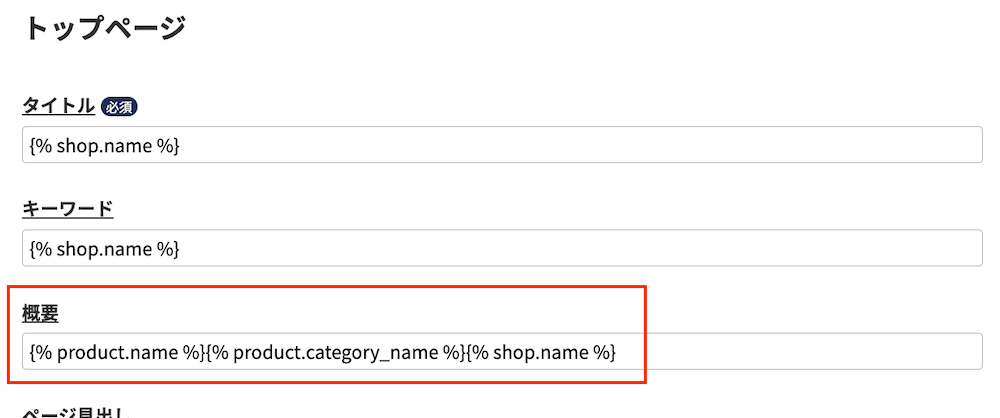Click the partially visible ページ見出し label
1000x418 pixels.
click(77, 413)
